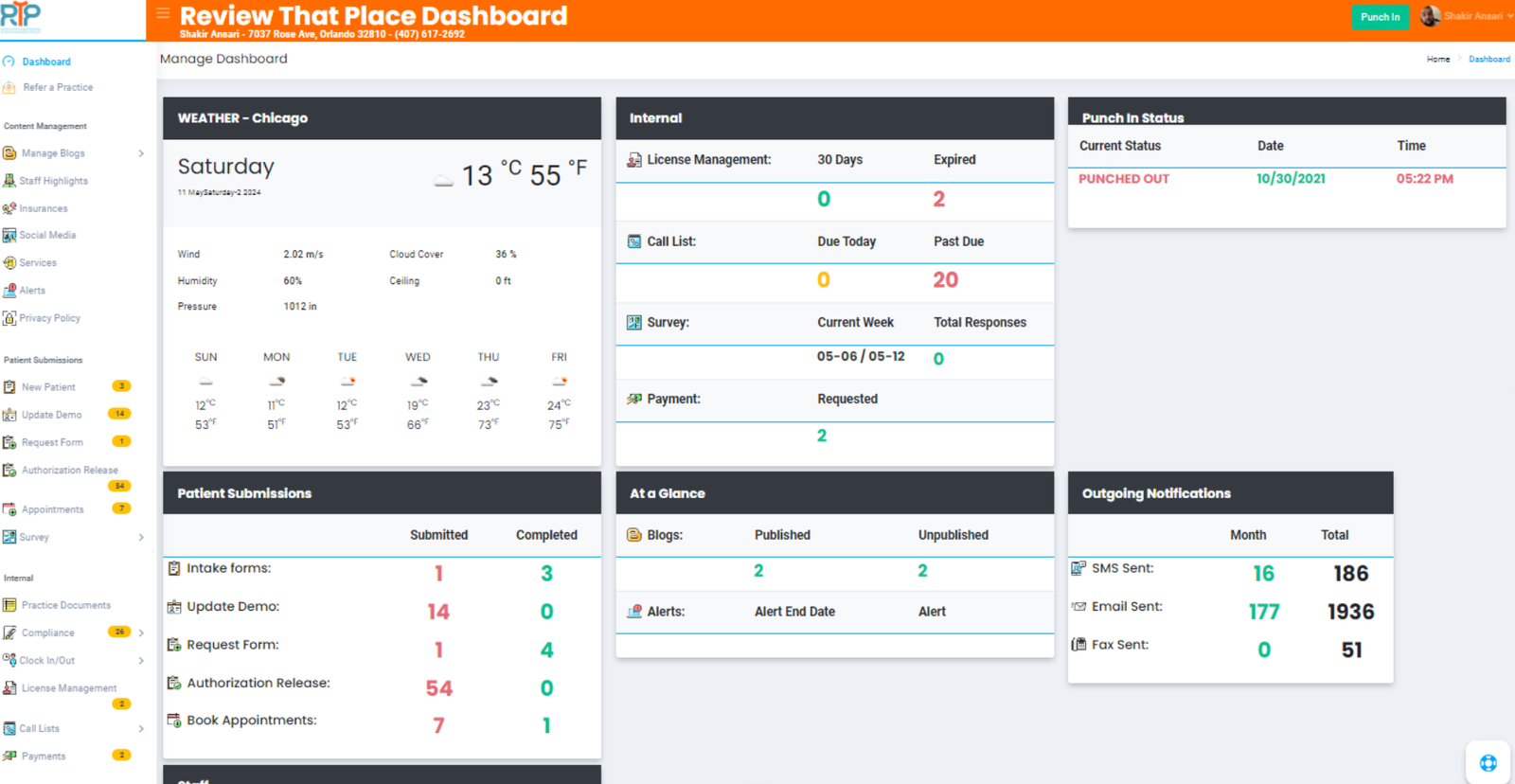Expand the Compliance submenu arrow

pyautogui.click(x=141, y=633)
